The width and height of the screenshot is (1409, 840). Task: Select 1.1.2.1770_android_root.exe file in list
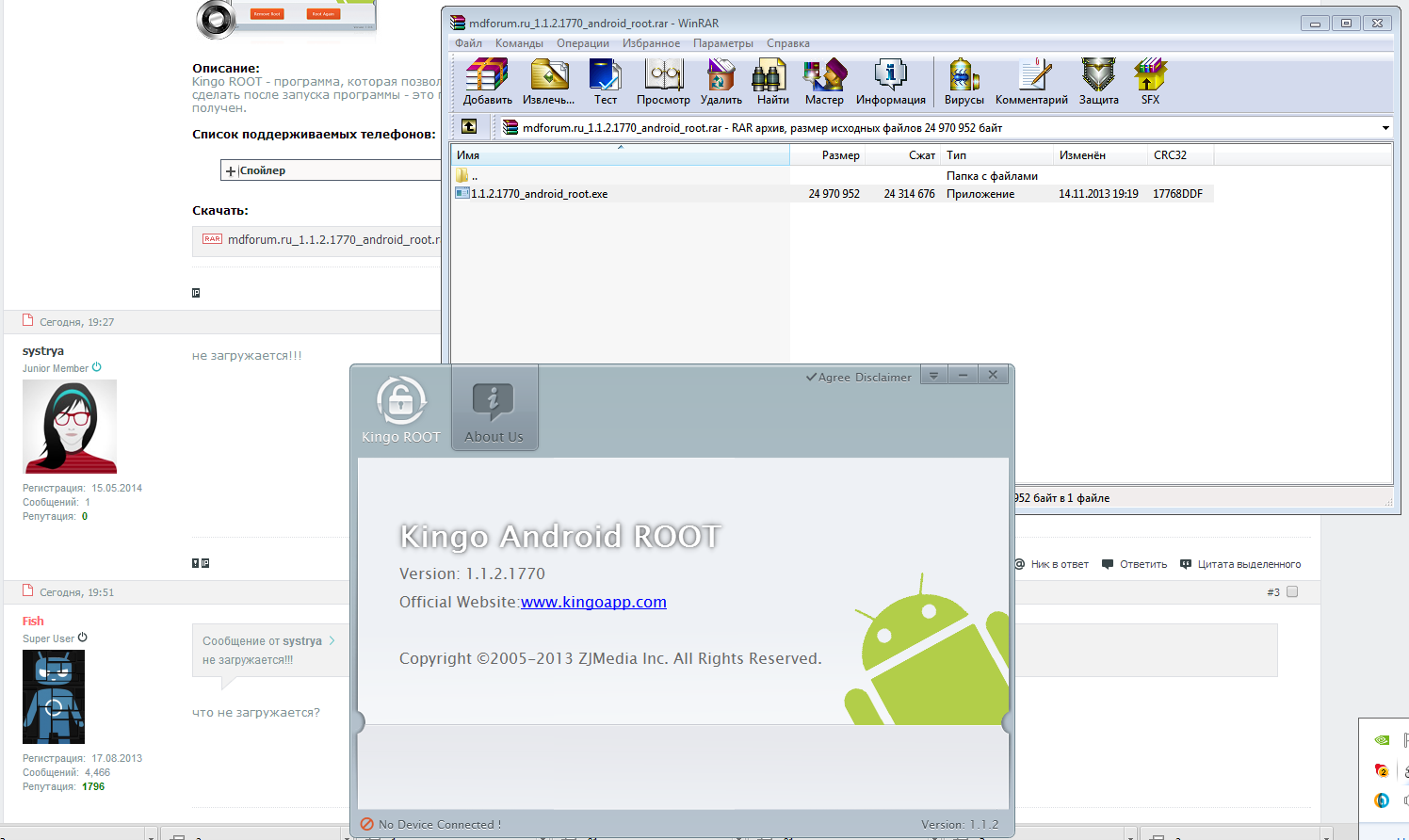[539, 194]
